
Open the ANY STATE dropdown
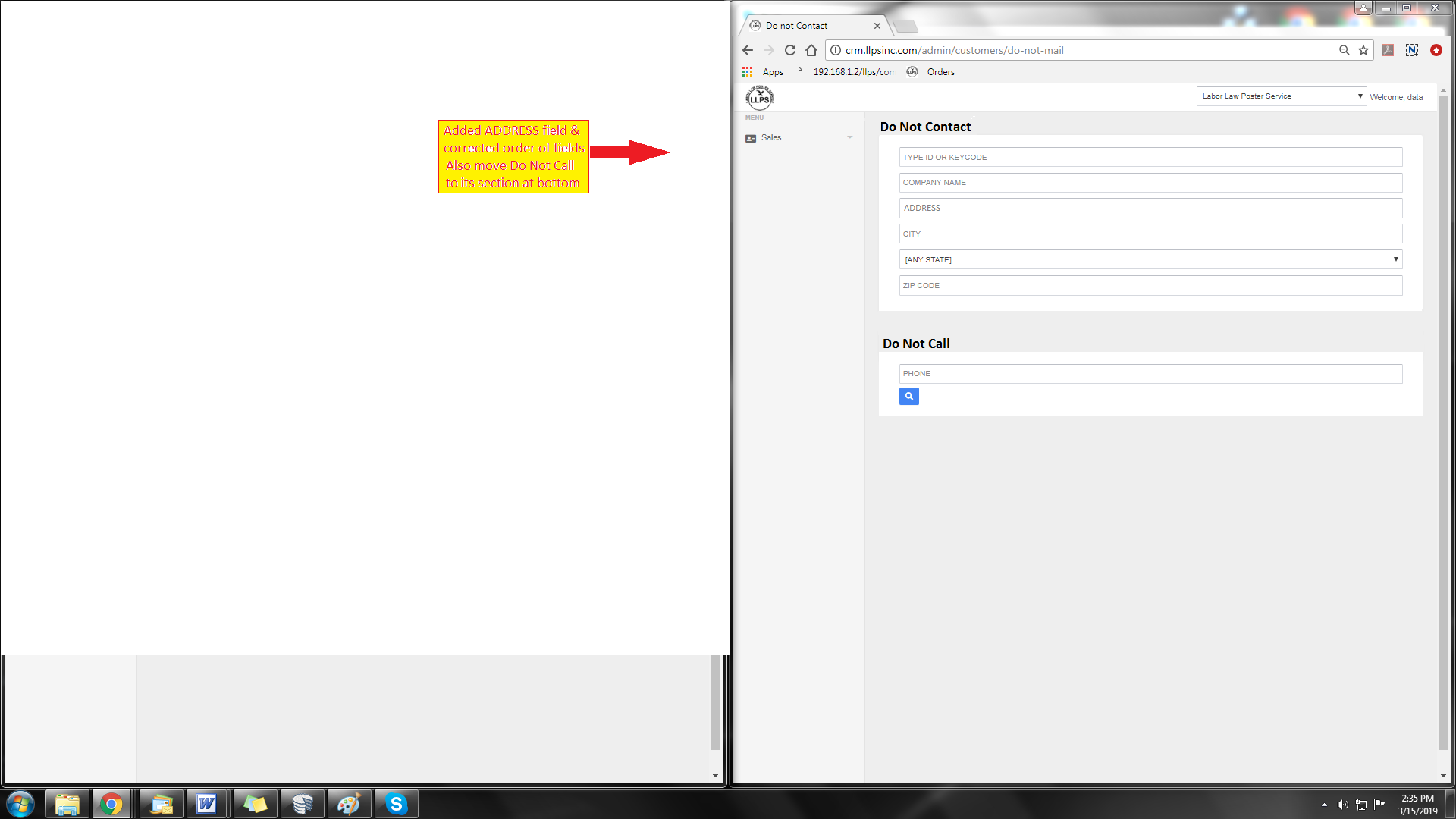[x=1150, y=259]
